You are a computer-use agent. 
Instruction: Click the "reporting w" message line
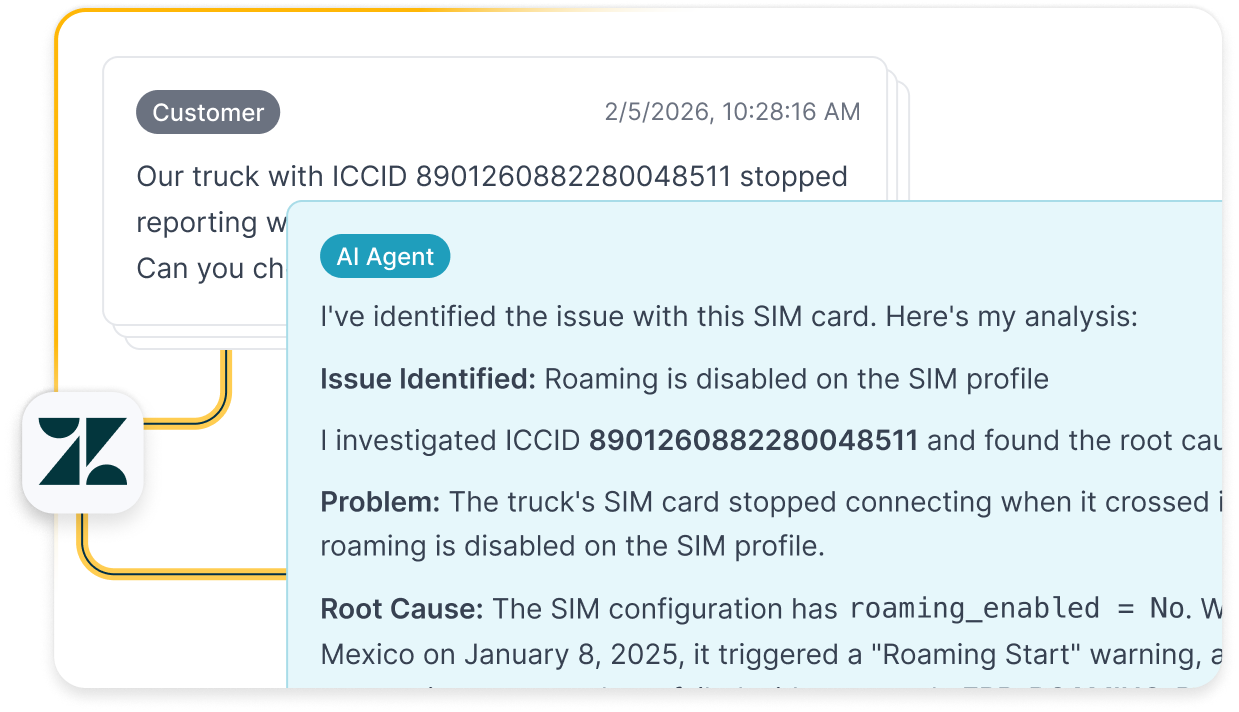click(x=212, y=223)
